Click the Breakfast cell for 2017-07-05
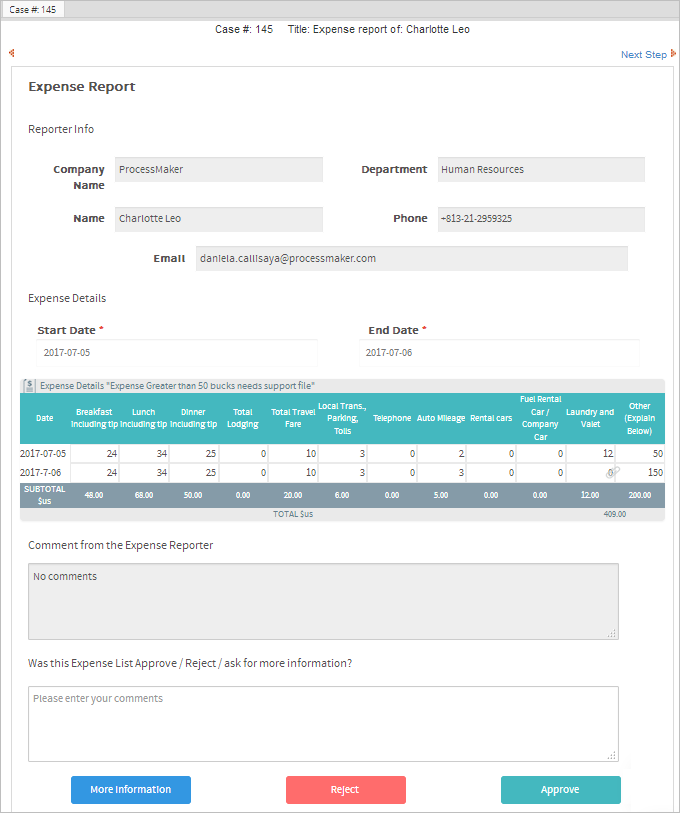Viewport: 680px width, 813px height. (95, 454)
